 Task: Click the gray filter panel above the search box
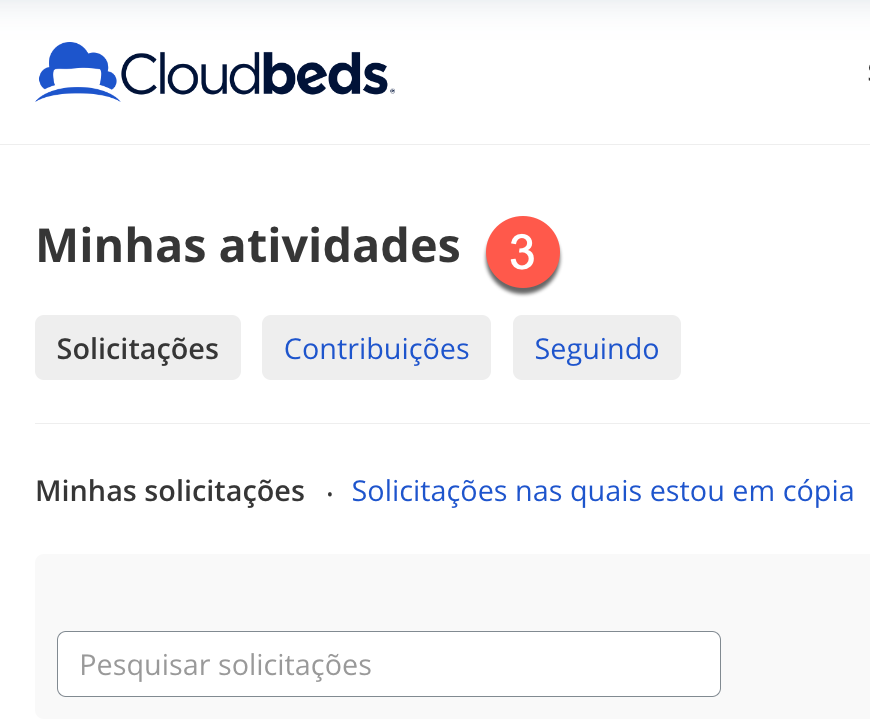tap(450, 590)
